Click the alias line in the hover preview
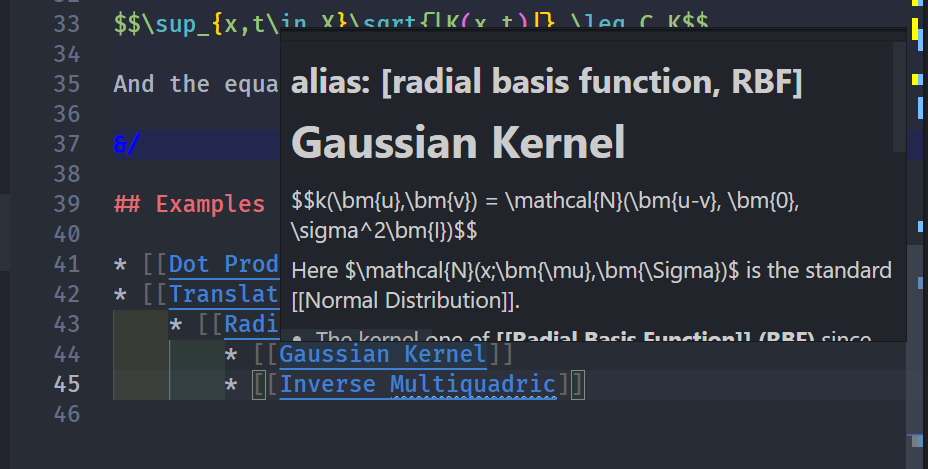Image resolution: width=928 pixels, height=469 pixels. pos(547,81)
